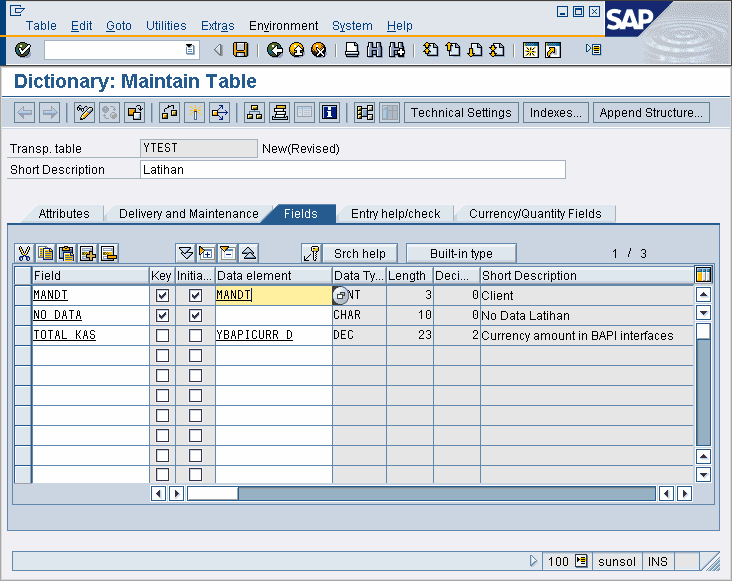Open F4 value help on MANDT data element
The height and width of the screenshot is (581, 732).
tap(341, 295)
